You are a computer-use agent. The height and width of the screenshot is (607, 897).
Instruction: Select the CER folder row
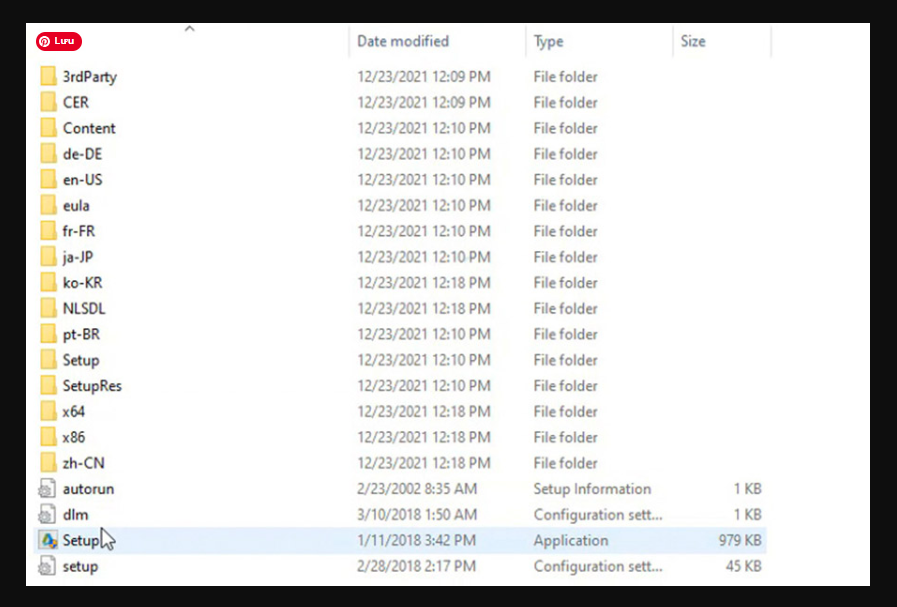76,102
